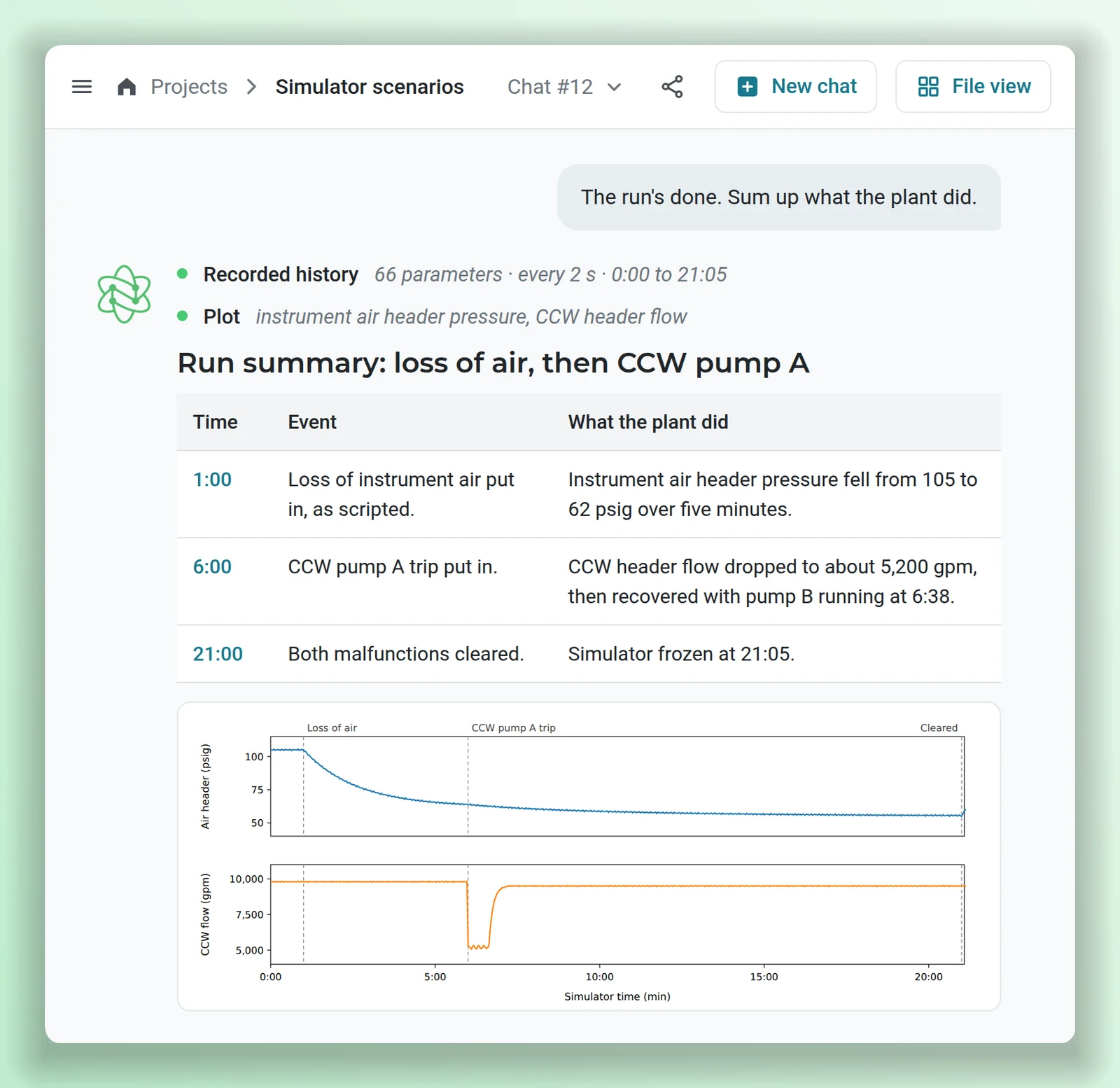The image size is (1120, 1088).
Task: Open the hamburger menu
Action: pyautogui.click(x=82, y=87)
